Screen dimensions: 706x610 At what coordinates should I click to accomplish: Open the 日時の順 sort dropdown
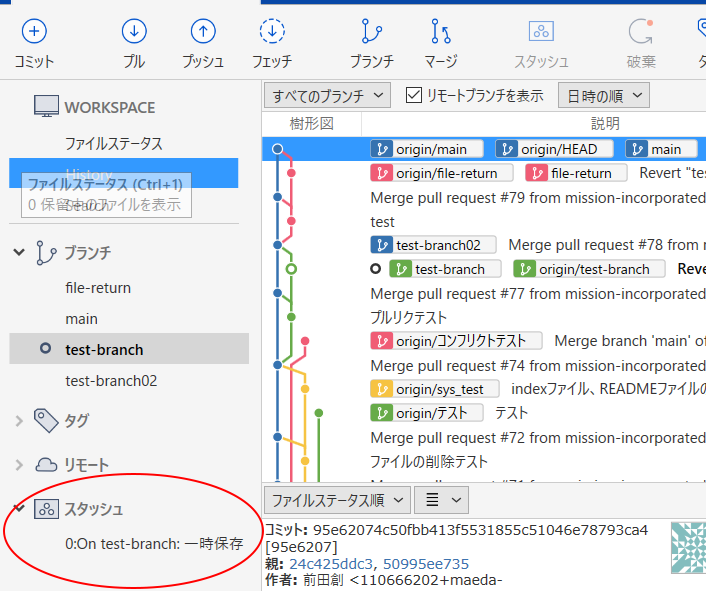[x=603, y=96]
